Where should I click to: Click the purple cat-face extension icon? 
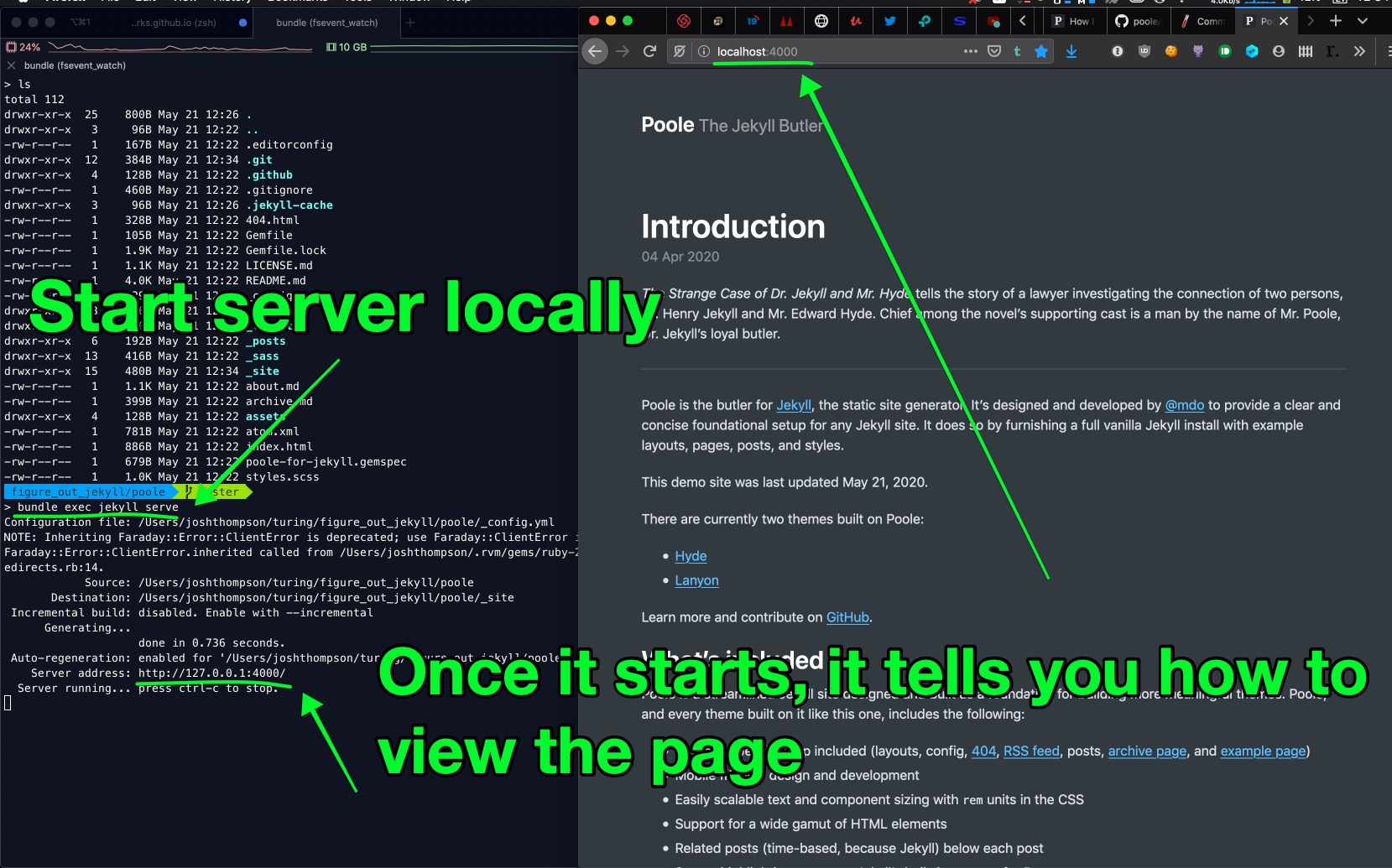pyautogui.click(x=1197, y=51)
